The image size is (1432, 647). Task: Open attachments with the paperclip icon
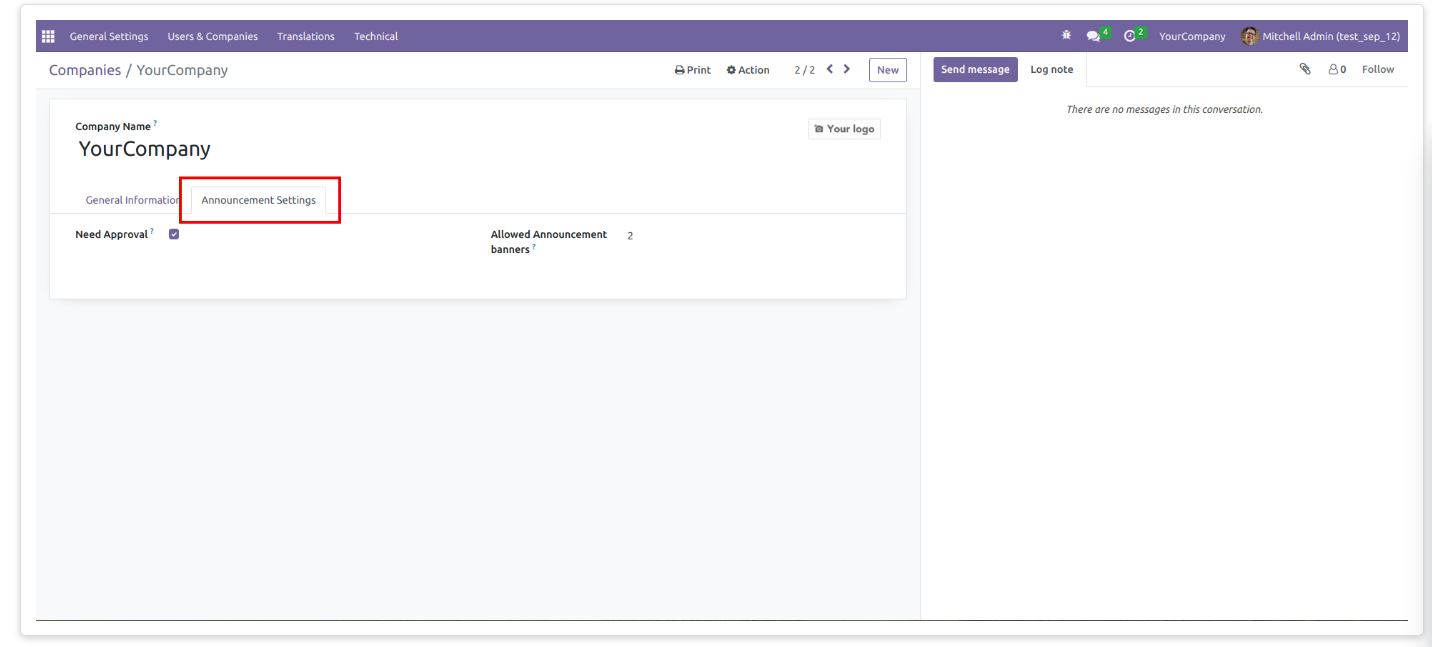pyautogui.click(x=1305, y=69)
